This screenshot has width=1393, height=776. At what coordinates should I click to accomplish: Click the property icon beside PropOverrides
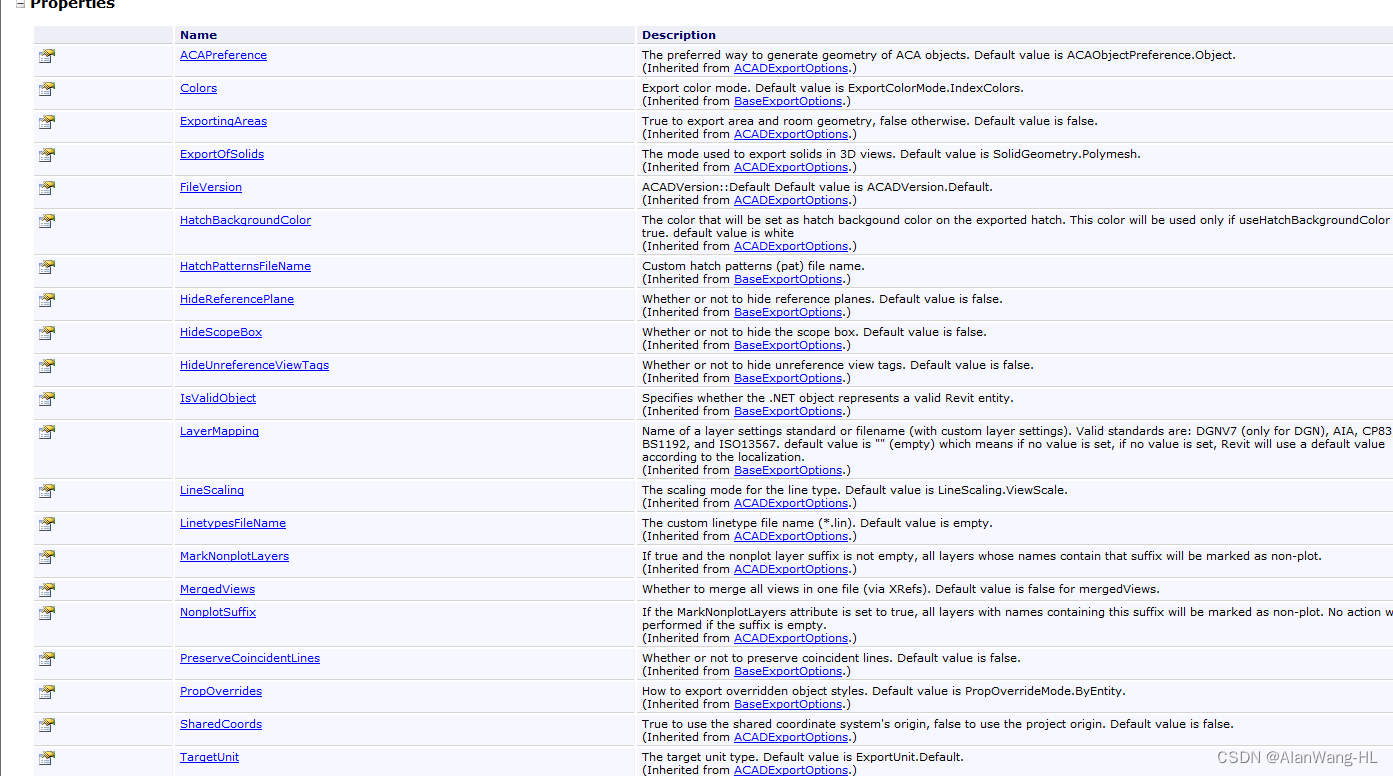coord(47,692)
